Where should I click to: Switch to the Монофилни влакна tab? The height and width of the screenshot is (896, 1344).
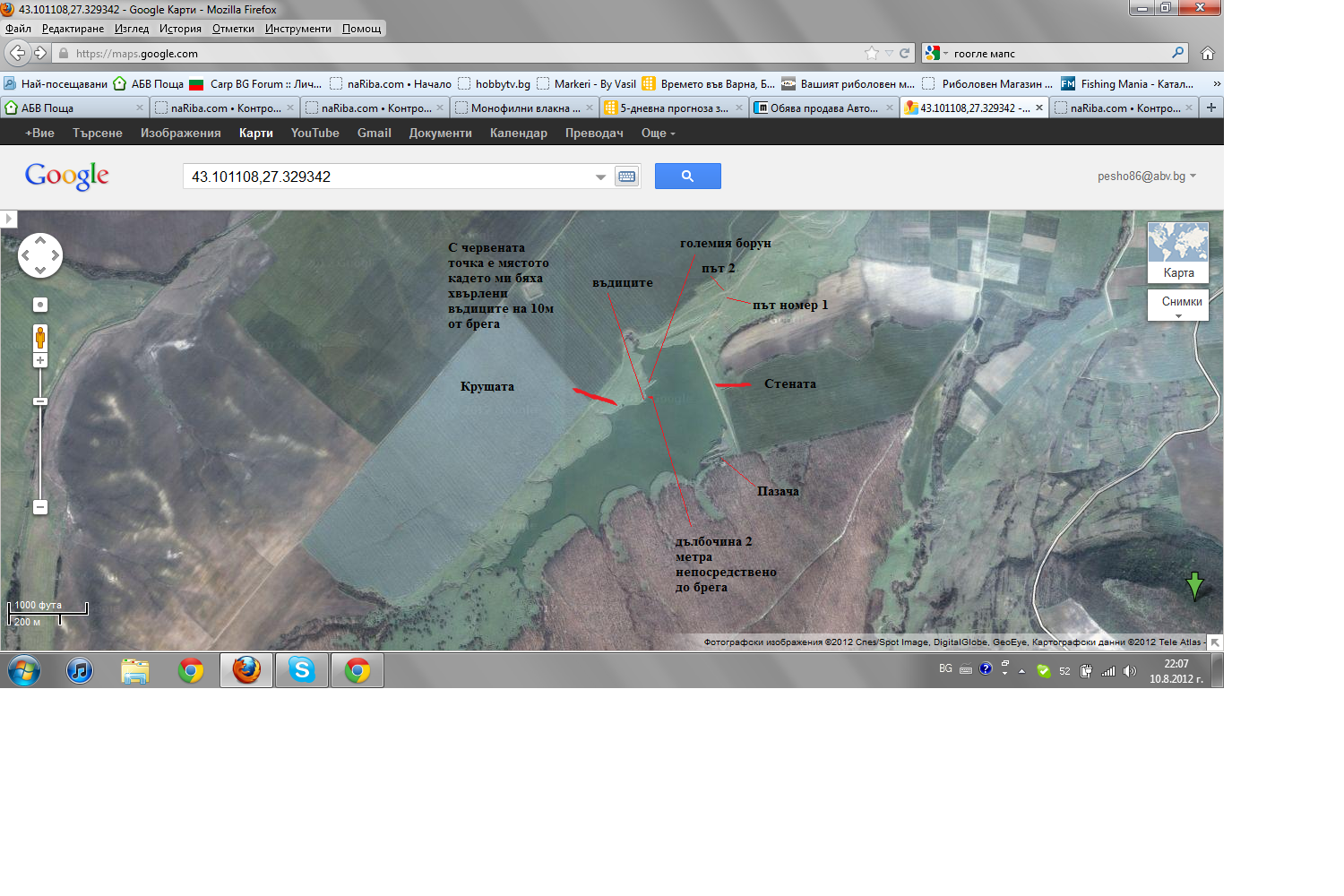pyautogui.click(x=524, y=108)
